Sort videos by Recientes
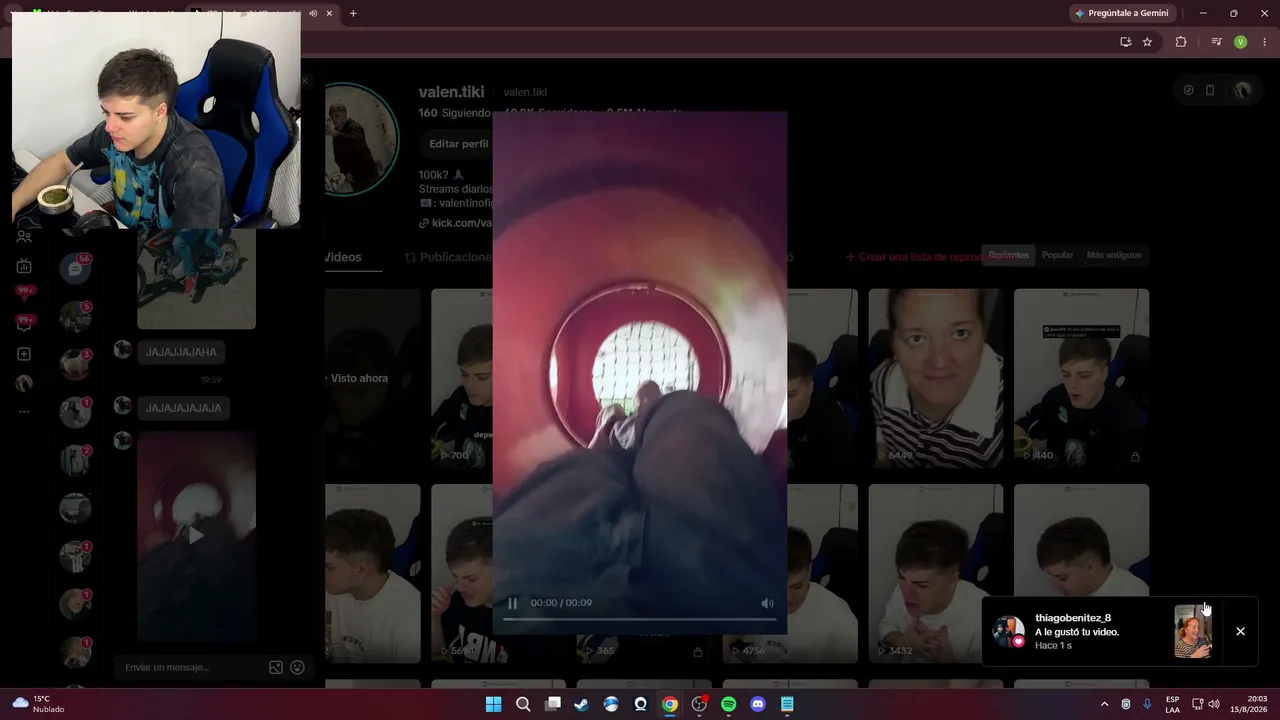The width and height of the screenshot is (1280, 720). [x=1008, y=255]
